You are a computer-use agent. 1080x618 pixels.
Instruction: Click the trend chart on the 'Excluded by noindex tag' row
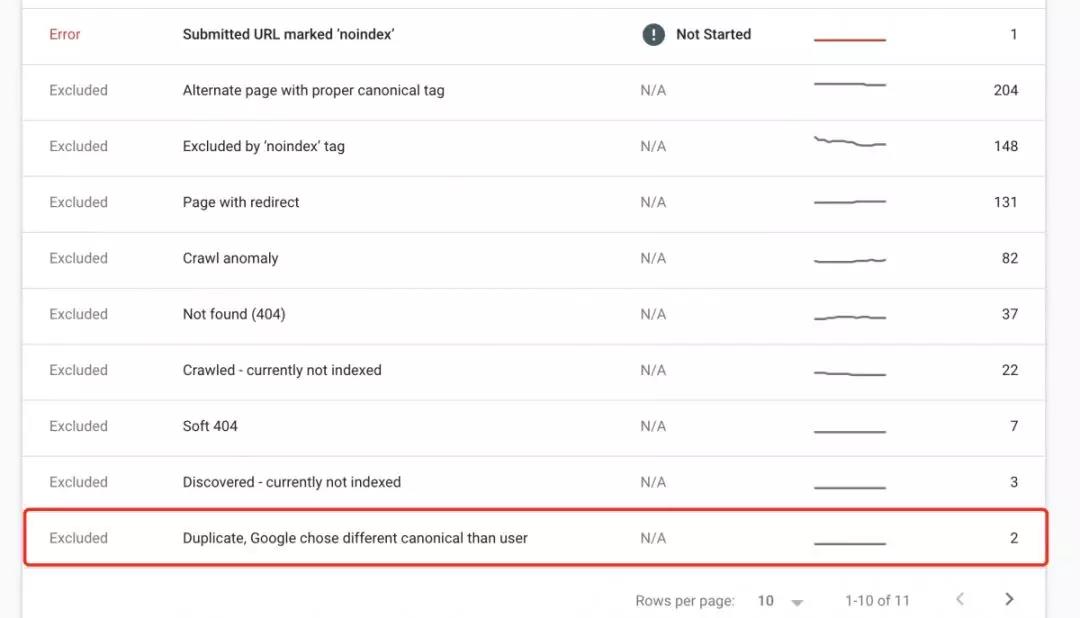(x=850, y=146)
